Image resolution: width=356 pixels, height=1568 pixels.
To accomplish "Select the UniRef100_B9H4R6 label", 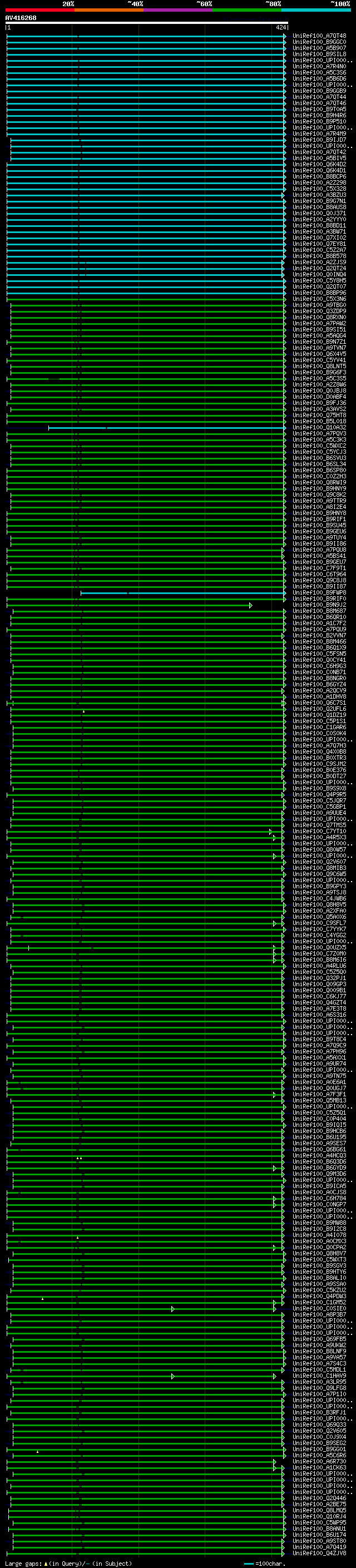I will (319, 116).
